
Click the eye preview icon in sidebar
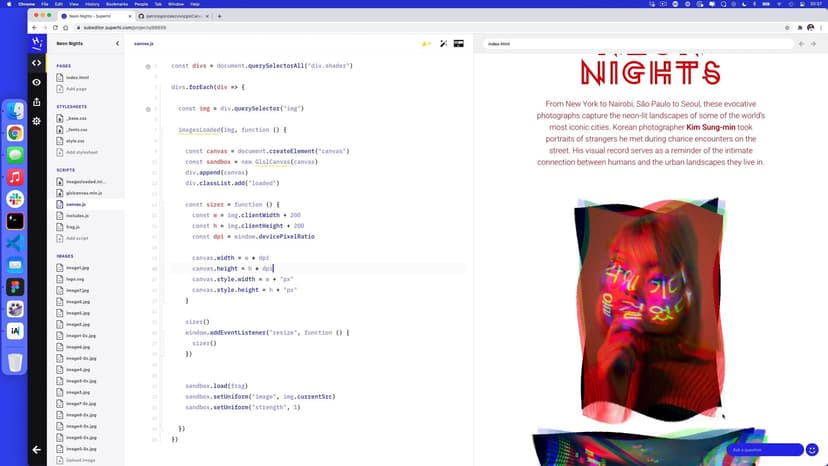37,82
